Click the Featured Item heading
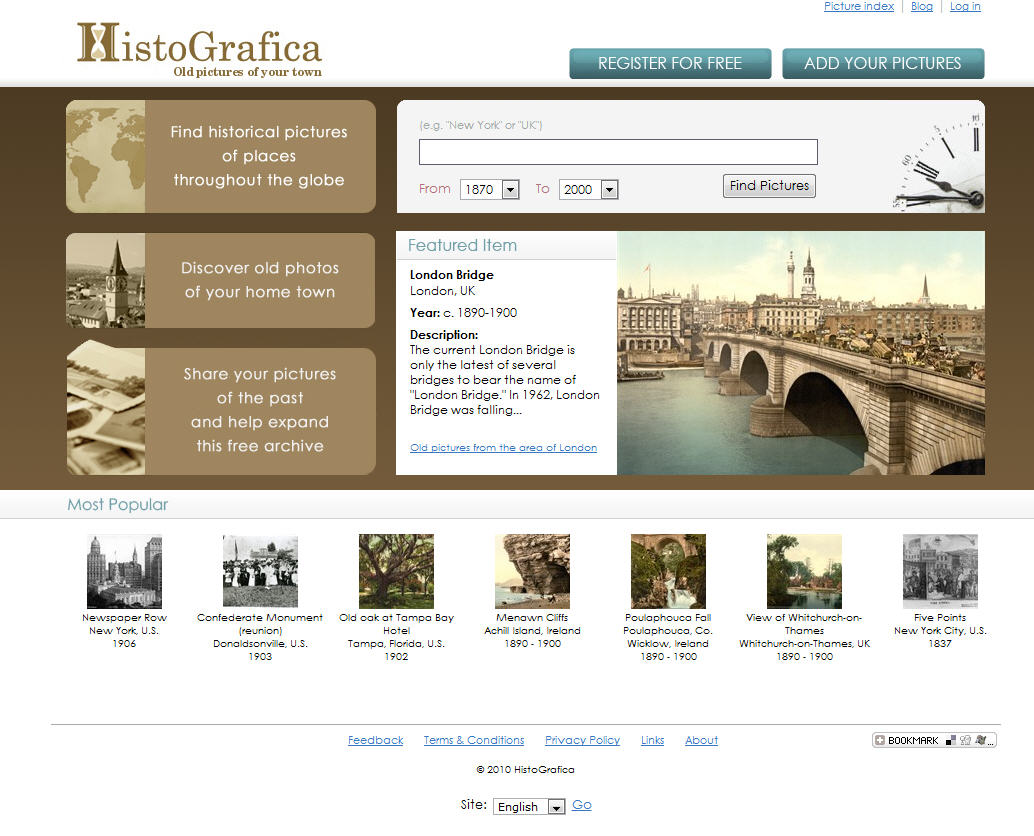Screen dimensions: 1034x836 point(462,245)
